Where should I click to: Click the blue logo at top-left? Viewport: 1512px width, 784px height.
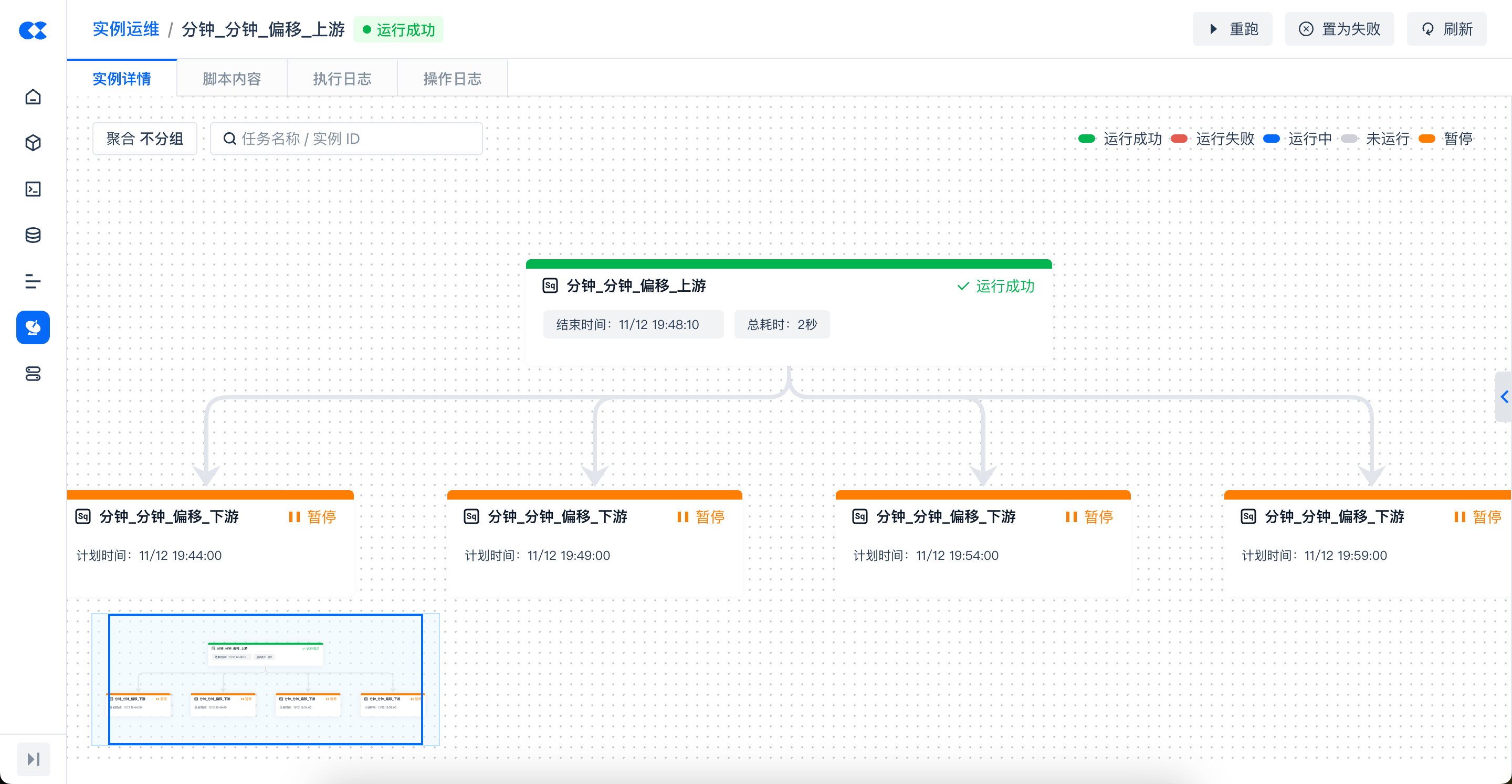33,30
